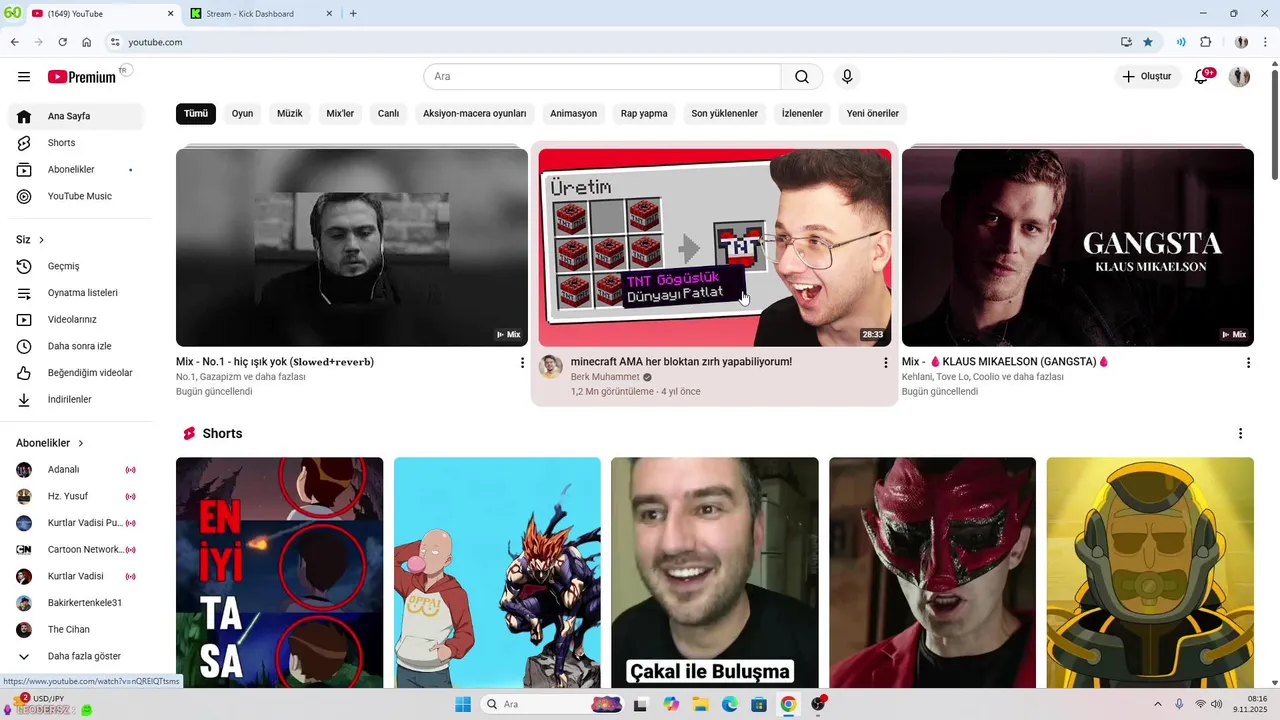Select the Rap yapma chip
Viewport: 1280px width, 720px height.
tap(644, 114)
